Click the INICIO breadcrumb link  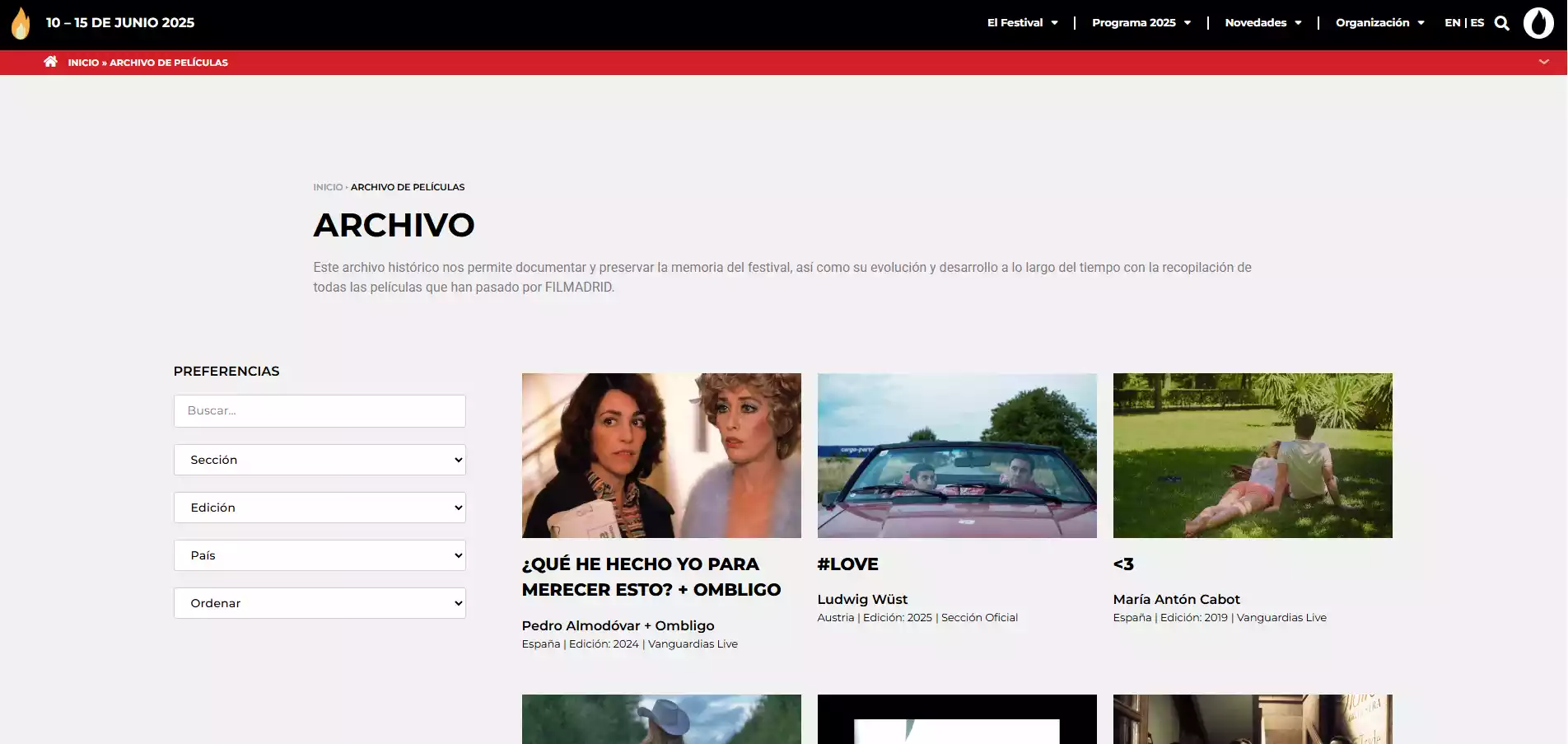[x=327, y=187]
